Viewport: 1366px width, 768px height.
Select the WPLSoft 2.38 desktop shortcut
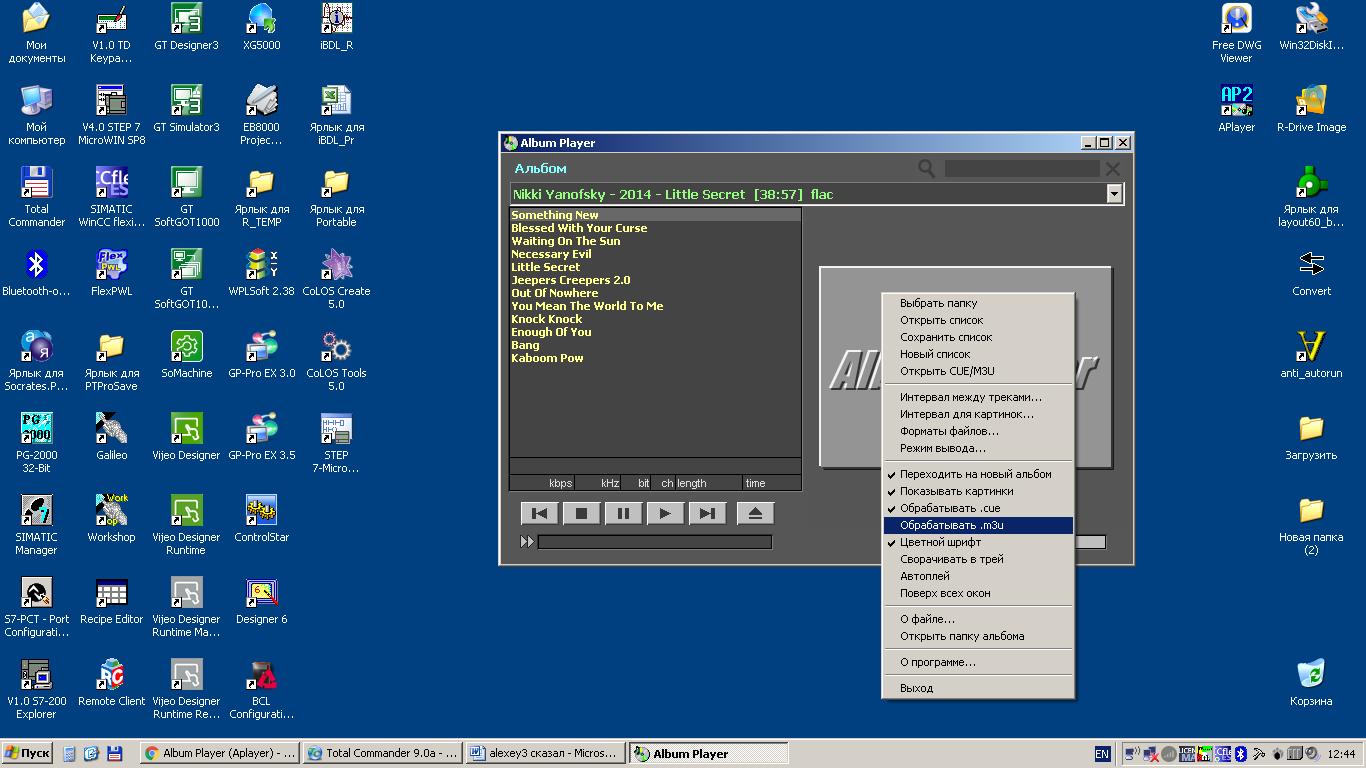(261, 273)
